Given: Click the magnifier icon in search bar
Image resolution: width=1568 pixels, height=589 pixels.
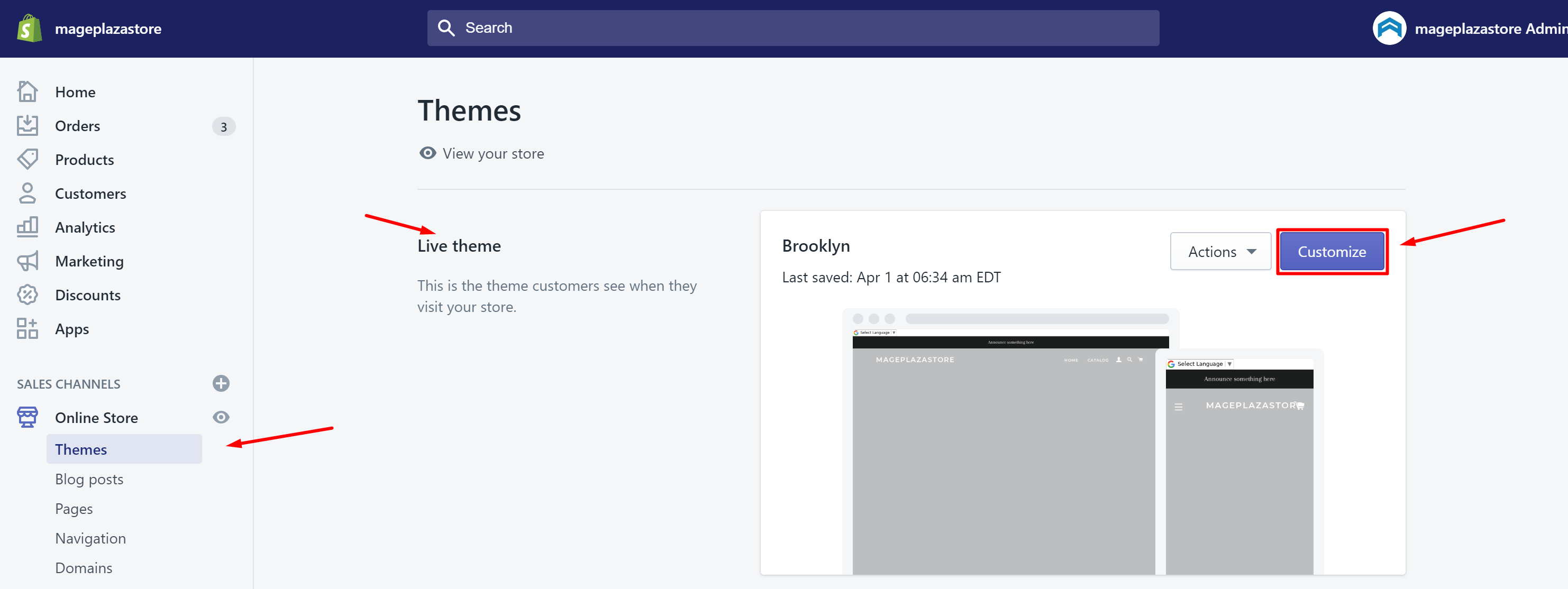Looking at the screenshot, I should [446, 28].
